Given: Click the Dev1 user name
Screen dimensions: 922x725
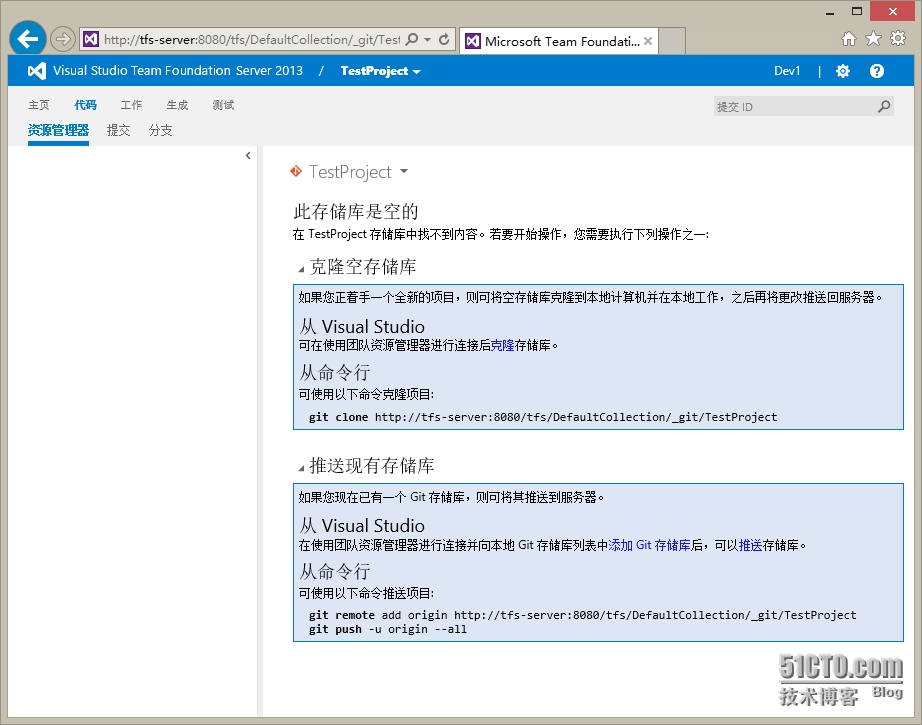Looking at the screenshot, I should coord(787,71).
